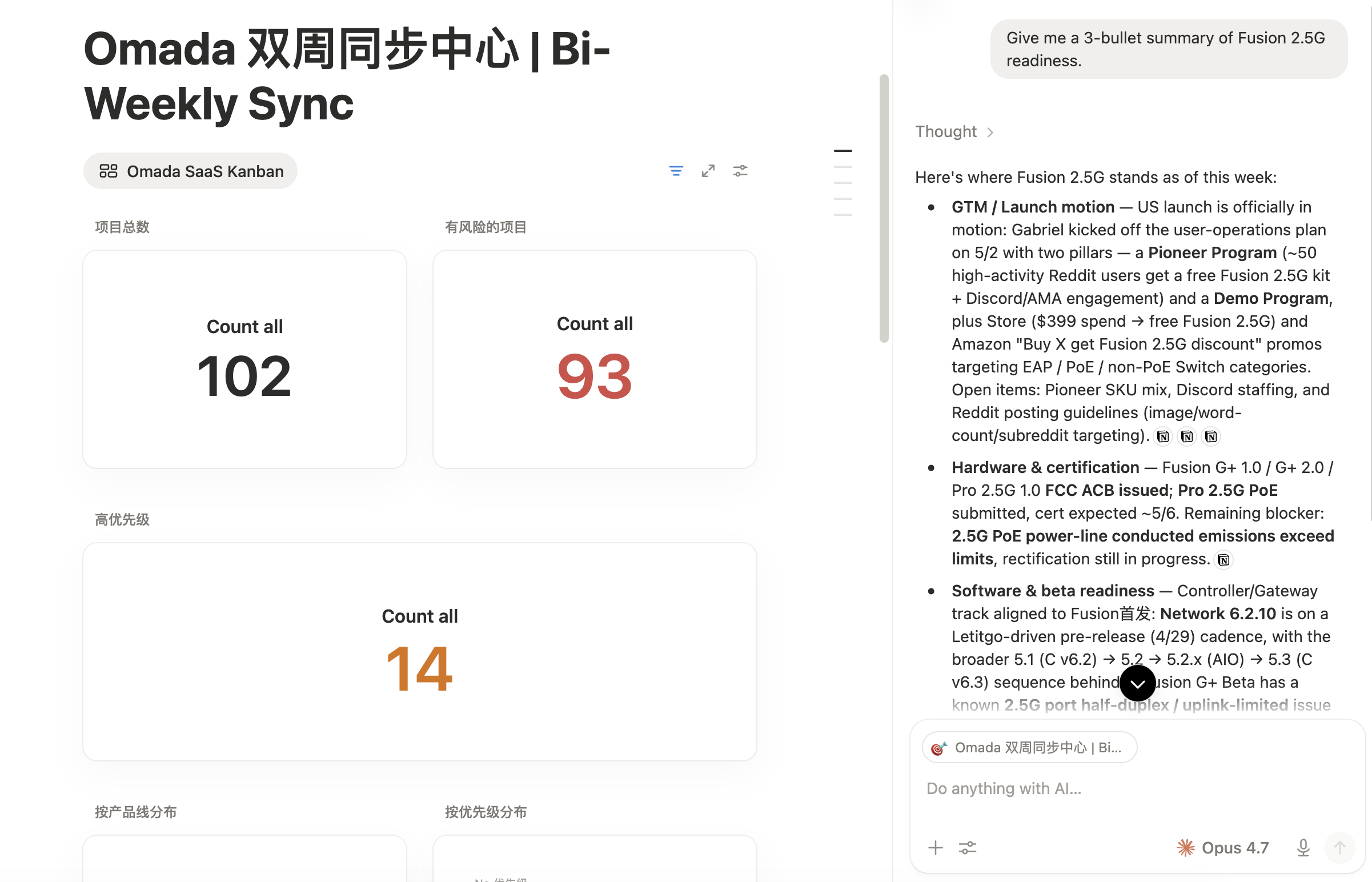This screenshot has width=1372, height=882.
Task: Open the 14 high-priority projects card
Action: 420,652
